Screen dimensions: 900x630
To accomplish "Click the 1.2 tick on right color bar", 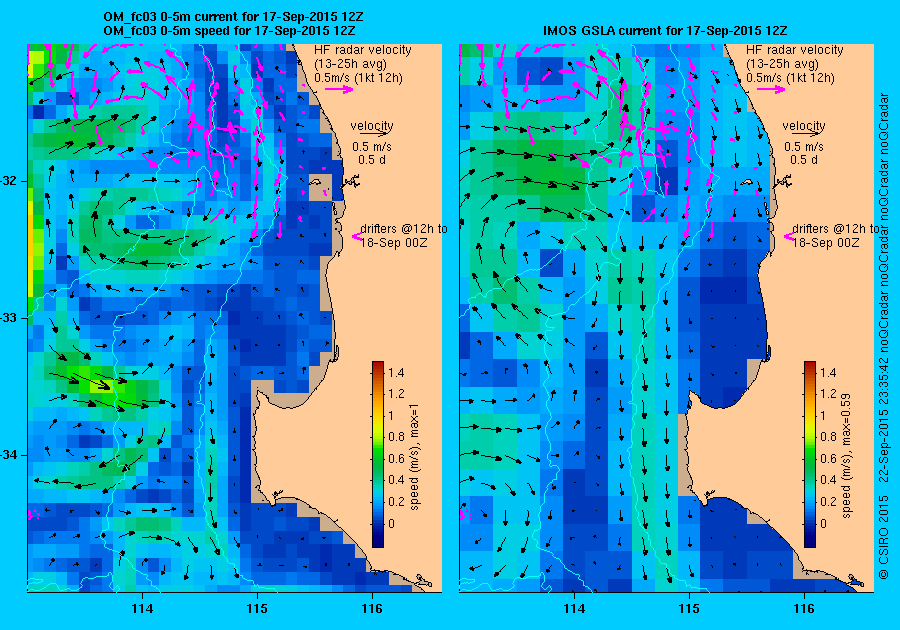I will pos(828,394).
